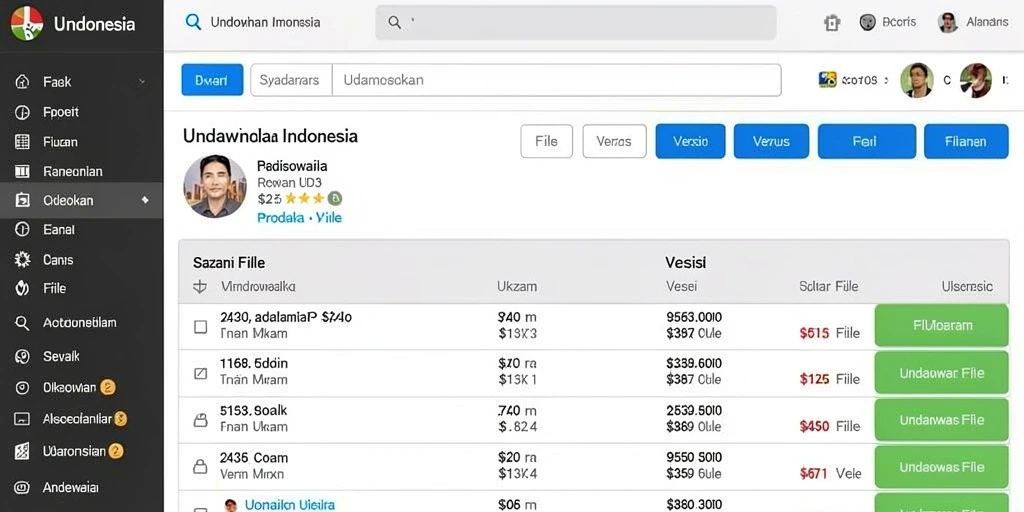The image size is (1024, 512).
Task: Click the colorful xoros badge icon
Action: [827, 80]
